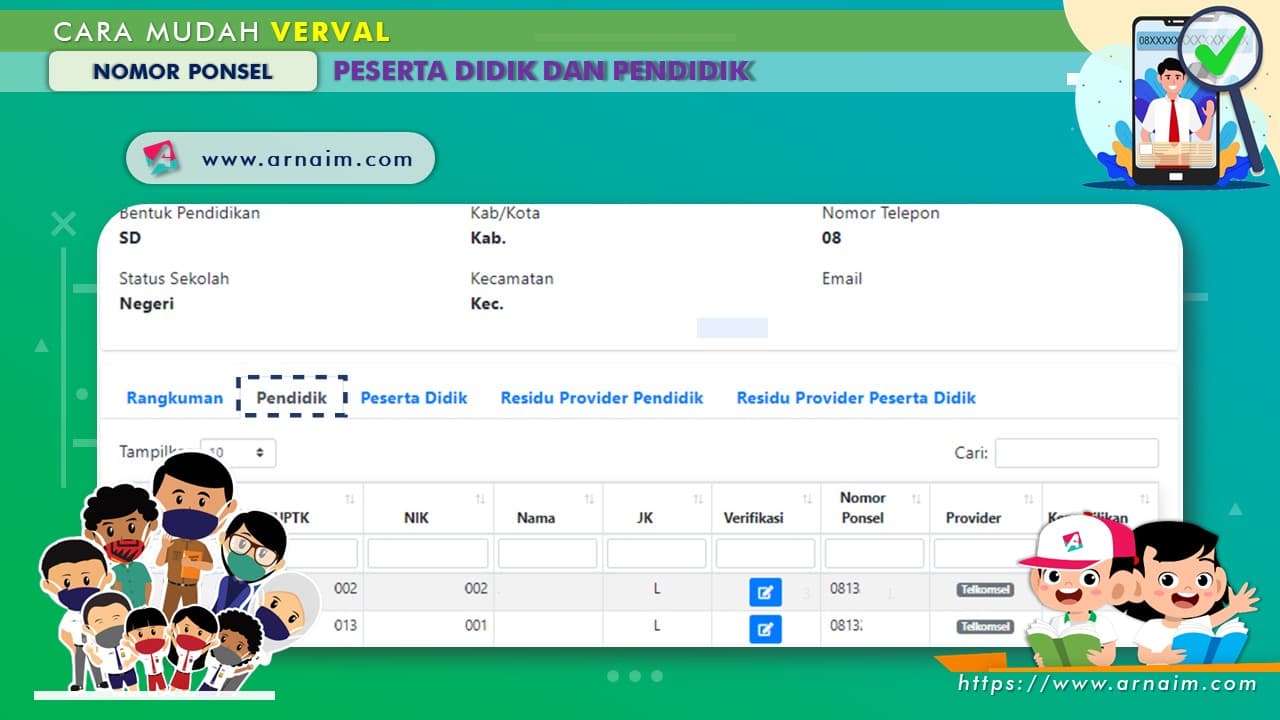Sort table by NIK sort arrows
The width and height of the screenshot is (1280, 720).
(x=480, y=498)
